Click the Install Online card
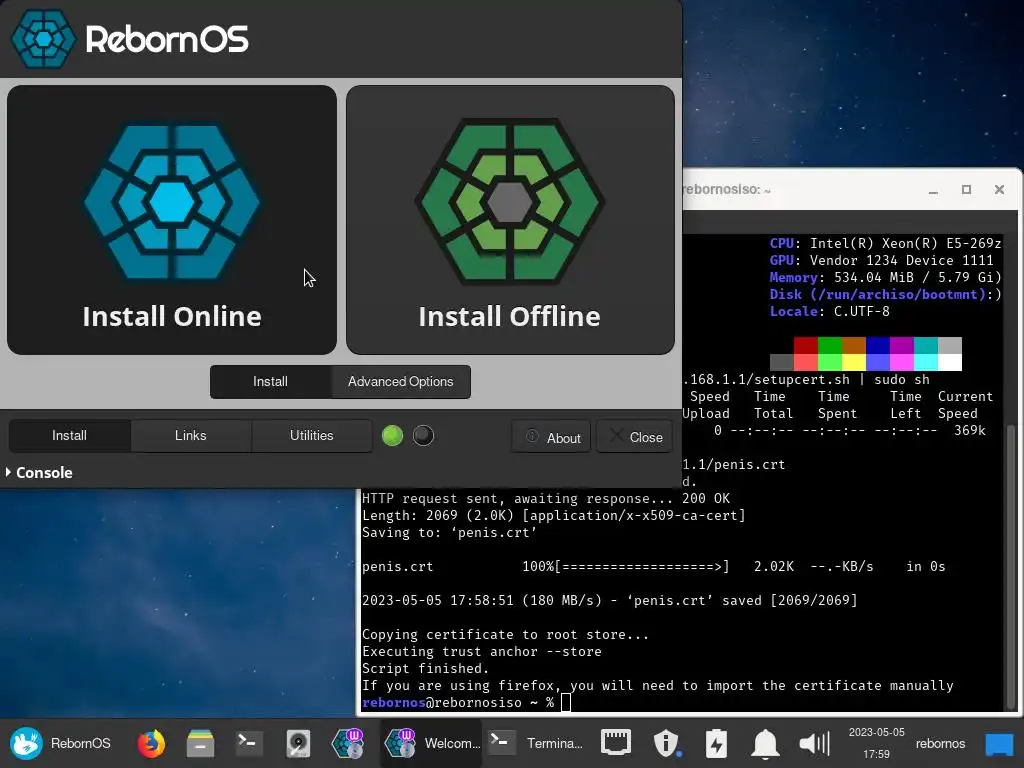Viewport: 1024px width, 768px height. coord(172,220)
